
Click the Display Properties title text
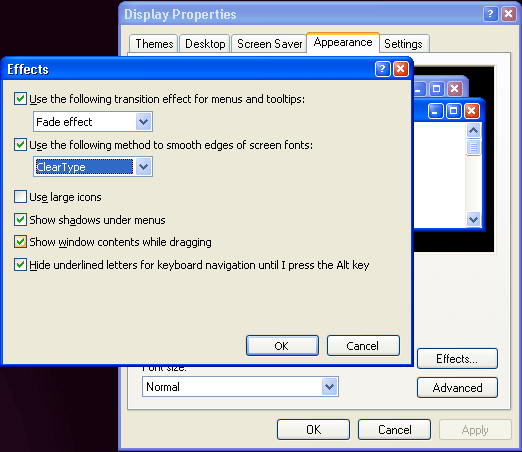180,14
